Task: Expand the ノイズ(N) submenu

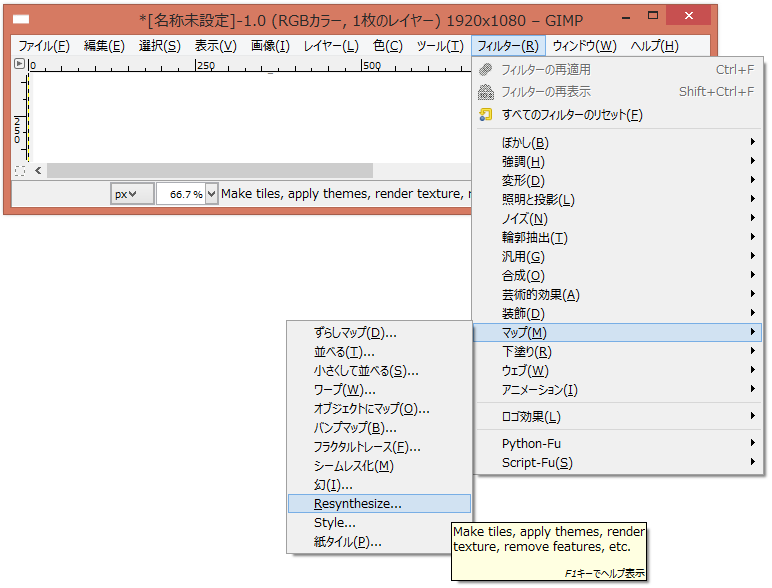Action: pyautogui.click(x=617, y=218)
